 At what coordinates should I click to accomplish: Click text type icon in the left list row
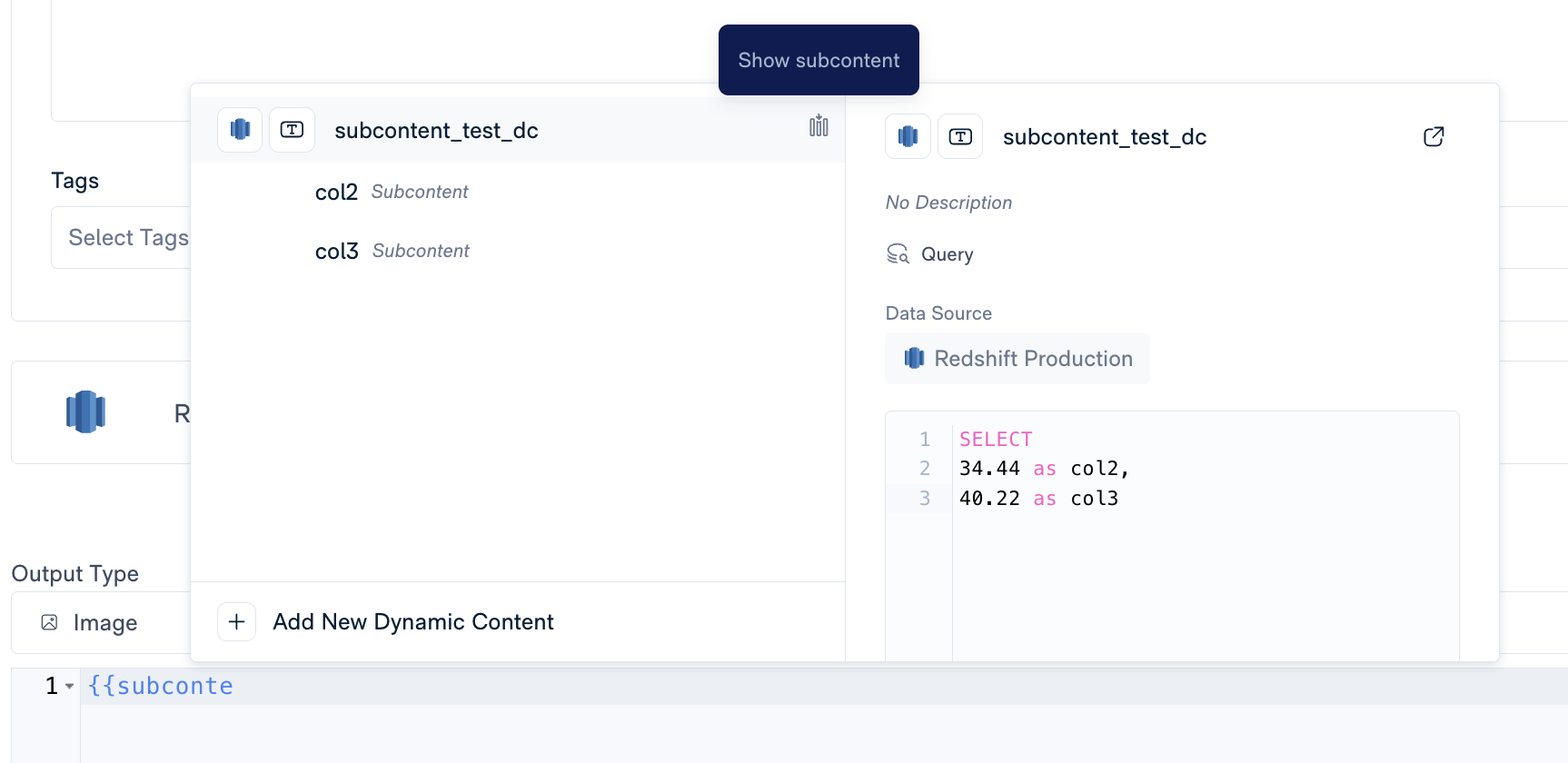(x=292, y=130)
